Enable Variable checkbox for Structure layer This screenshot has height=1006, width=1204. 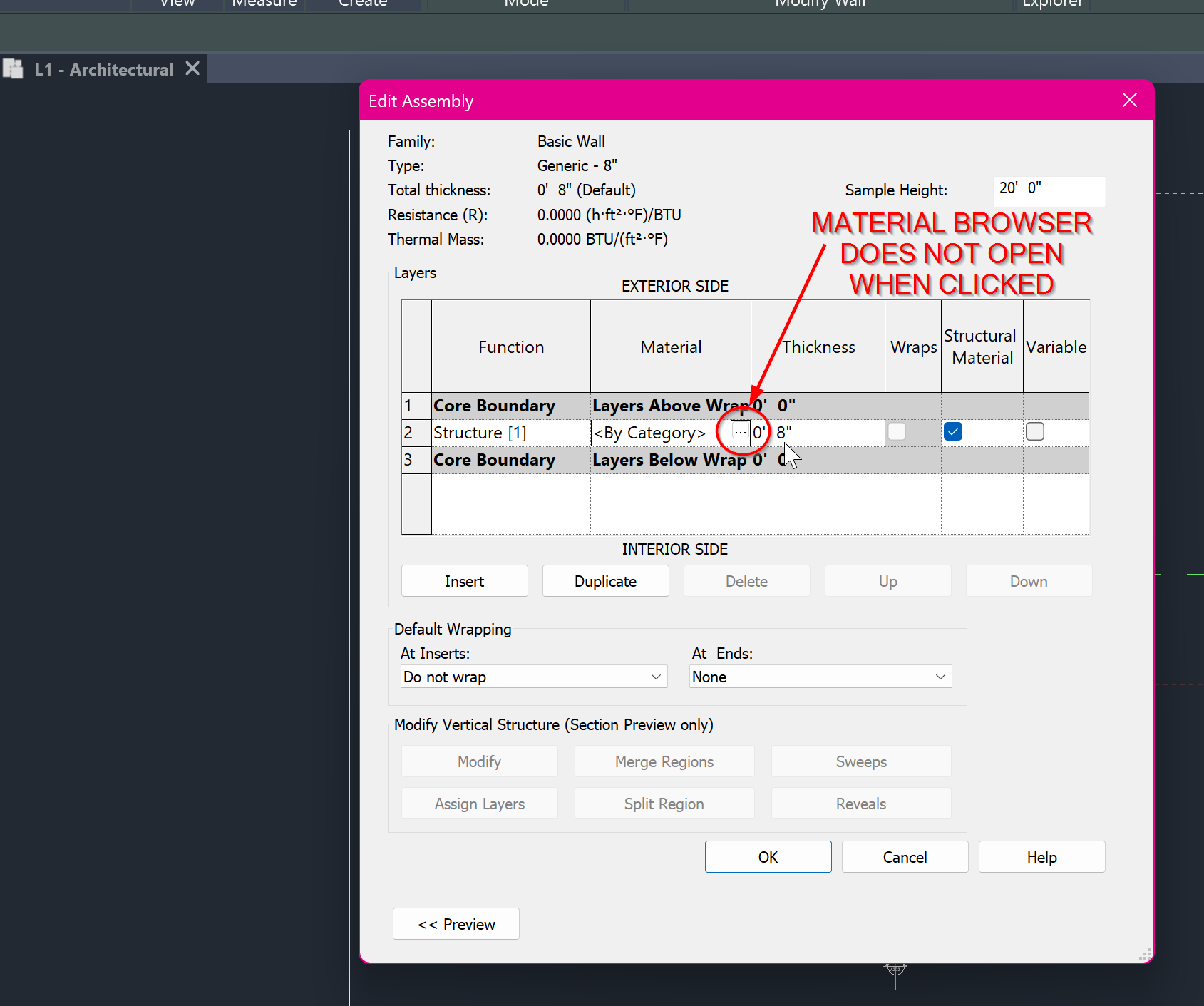1035,431
